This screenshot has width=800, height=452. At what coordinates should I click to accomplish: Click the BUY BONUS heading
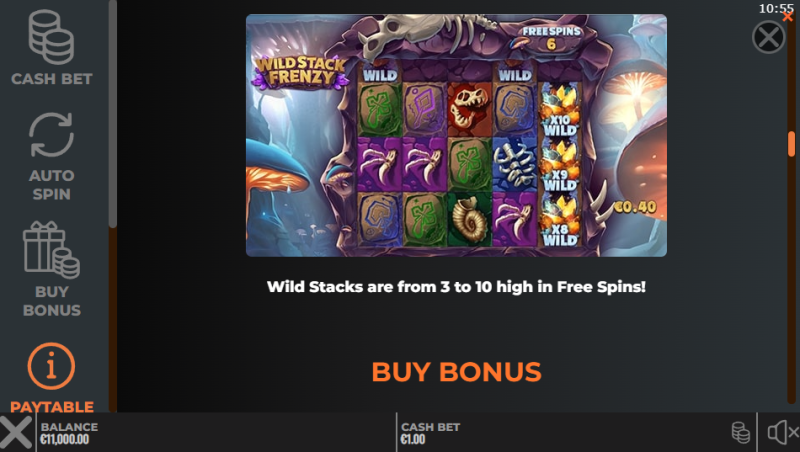click(456, 371)
